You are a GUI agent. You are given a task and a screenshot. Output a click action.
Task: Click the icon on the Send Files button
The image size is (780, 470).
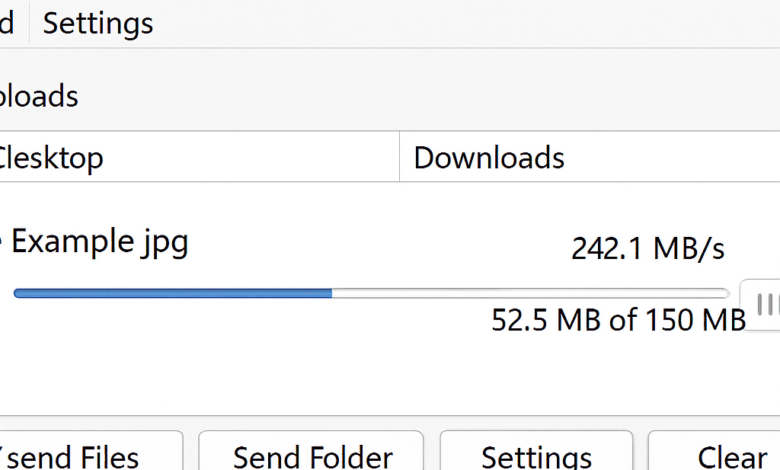click(6, 456)
